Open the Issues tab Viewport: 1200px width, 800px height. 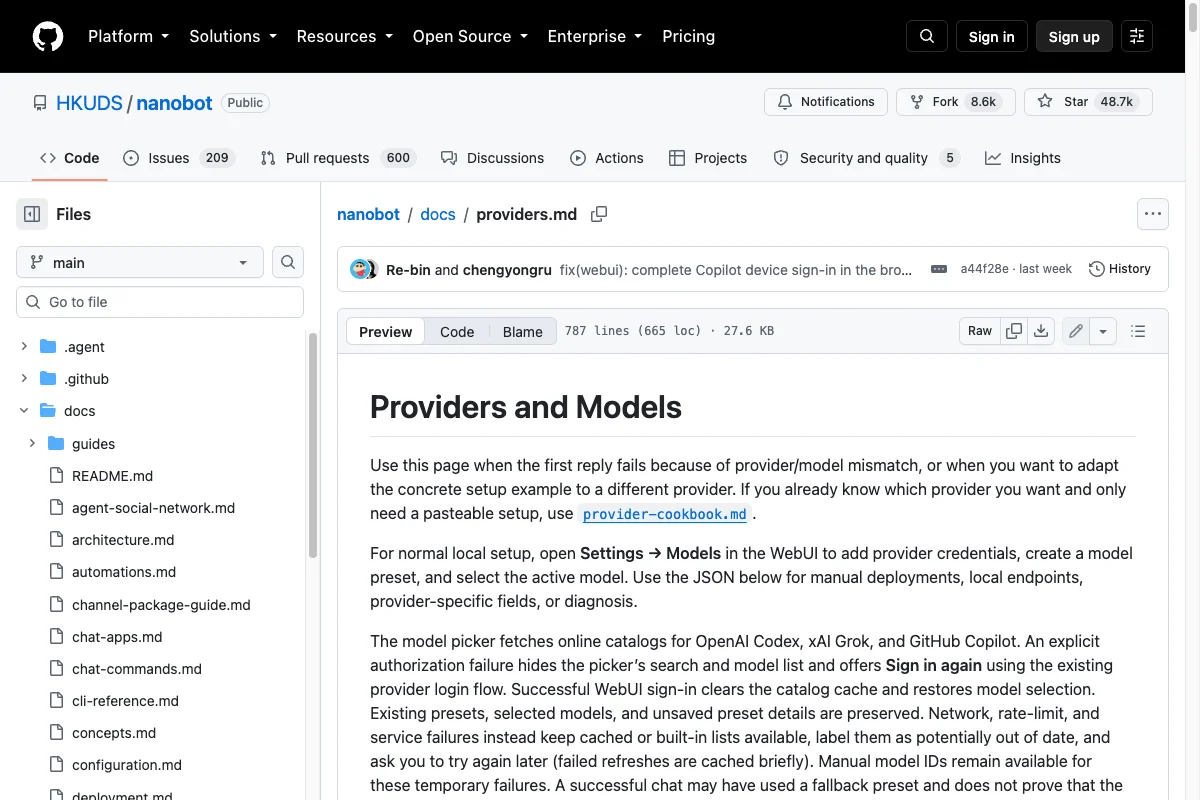click(x=177, y=158)
